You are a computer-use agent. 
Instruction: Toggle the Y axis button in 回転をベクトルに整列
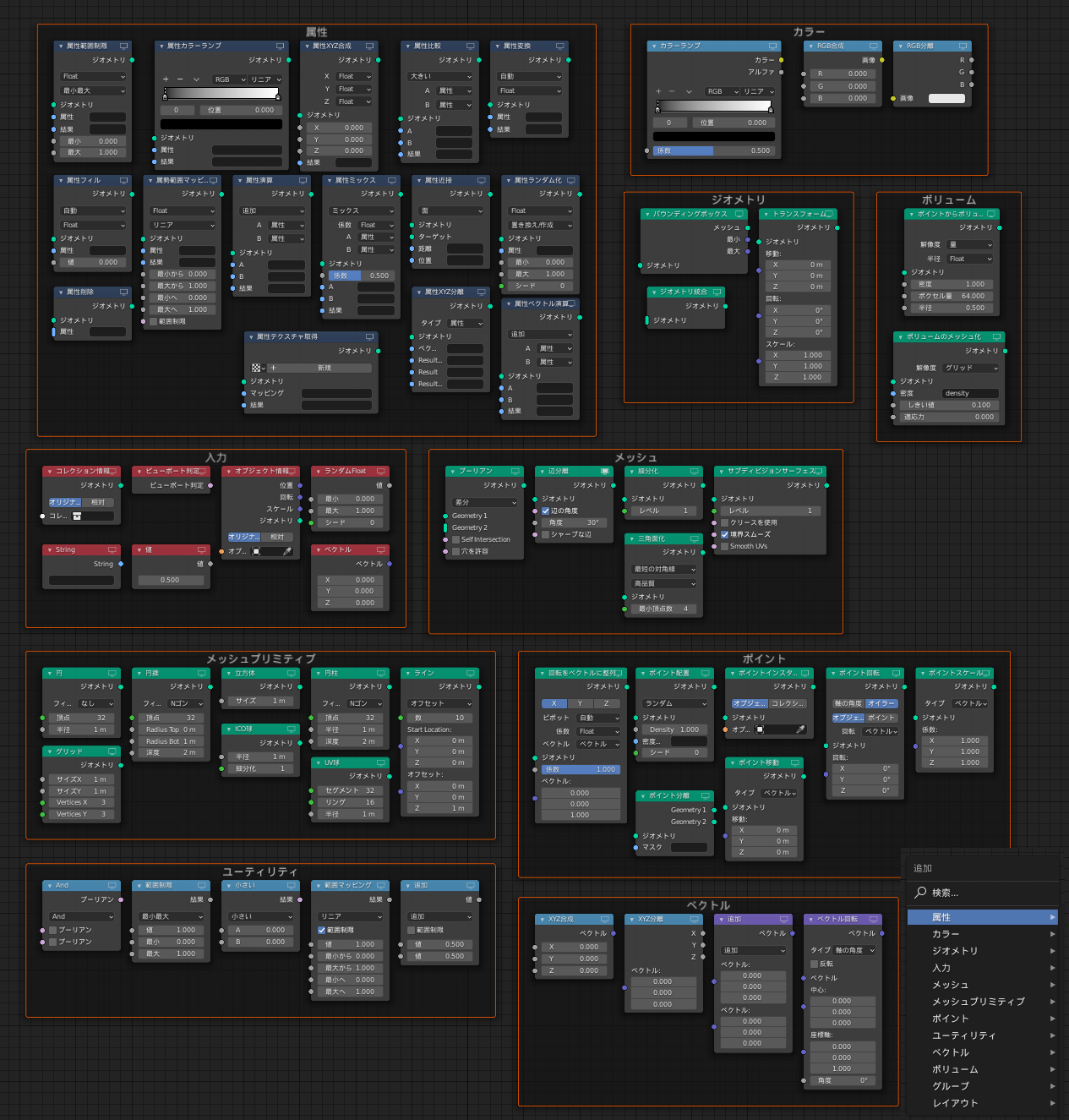(580, 703)
